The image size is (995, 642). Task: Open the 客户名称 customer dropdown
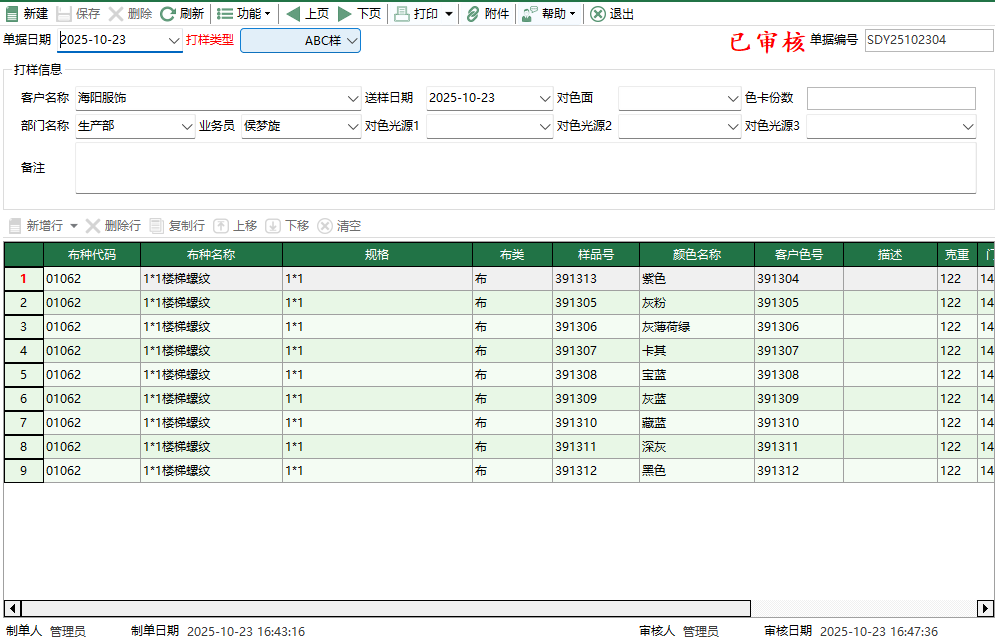351,97
